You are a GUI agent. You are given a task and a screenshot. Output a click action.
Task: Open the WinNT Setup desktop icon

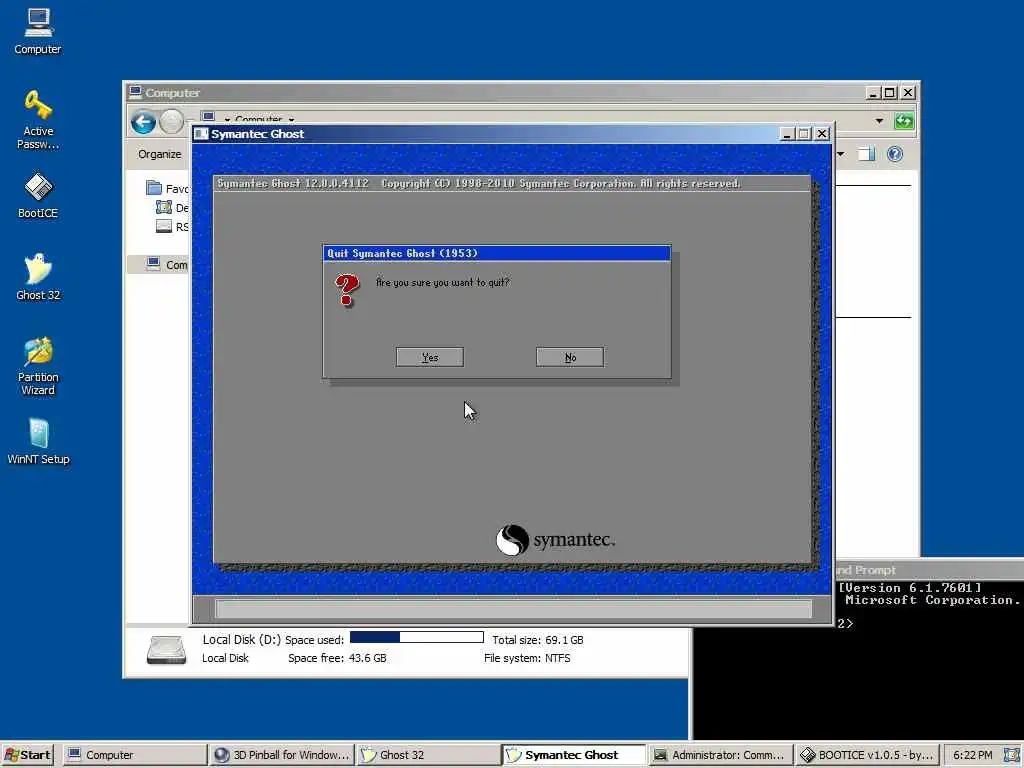tap(38, 441)
